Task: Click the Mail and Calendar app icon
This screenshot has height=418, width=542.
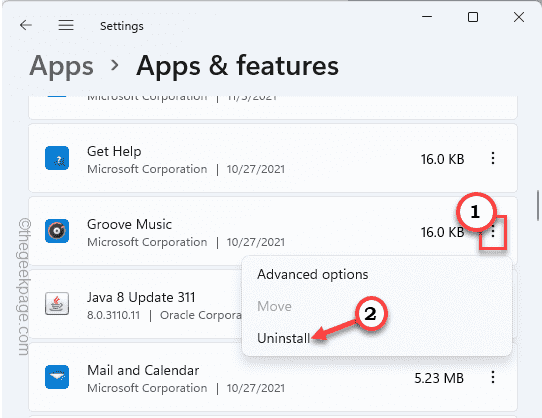Action: coord(57,377)
